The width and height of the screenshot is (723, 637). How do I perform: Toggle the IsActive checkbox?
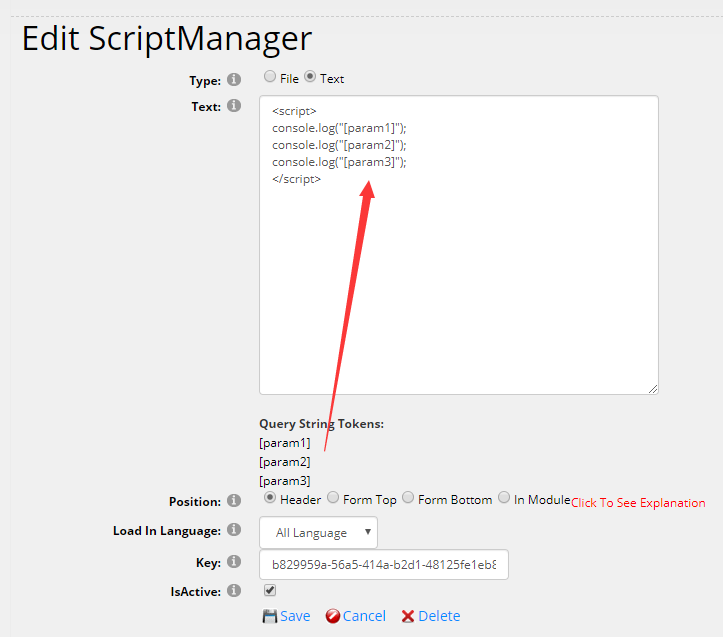point(270,590)
